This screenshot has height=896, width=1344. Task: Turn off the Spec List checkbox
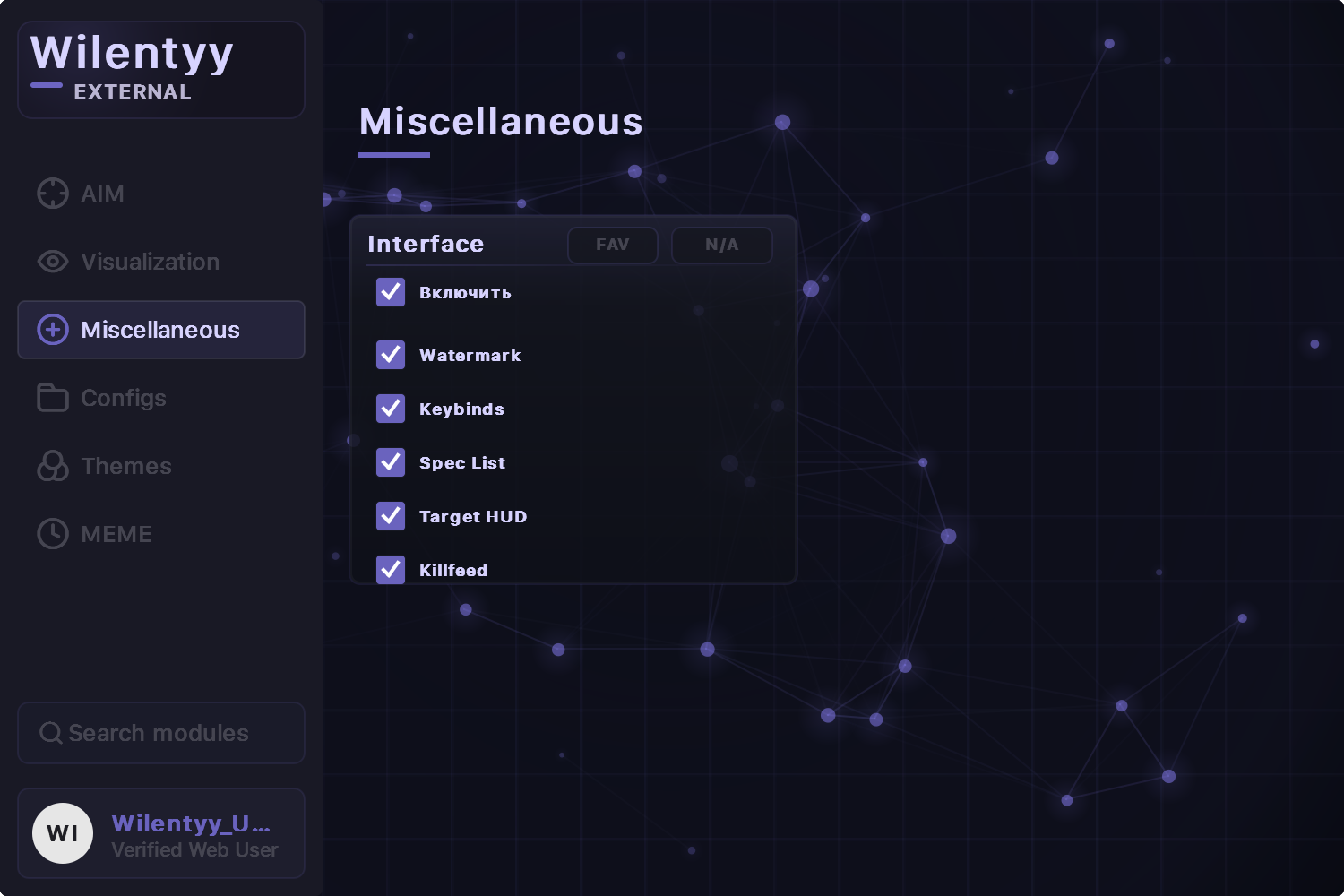391,462
